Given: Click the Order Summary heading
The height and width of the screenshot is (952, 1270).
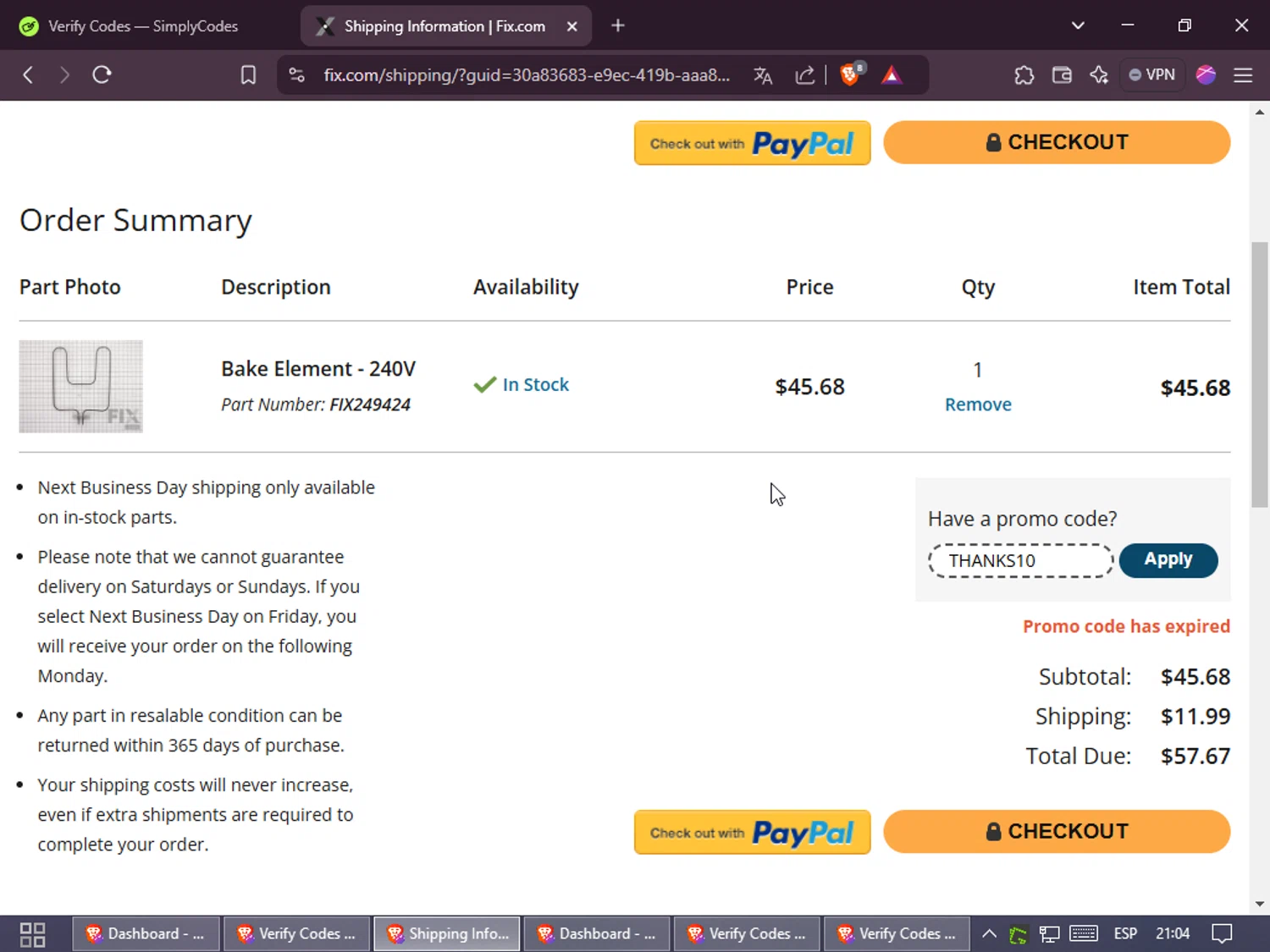Looking at the screenshot, I should tap(135, 221).
